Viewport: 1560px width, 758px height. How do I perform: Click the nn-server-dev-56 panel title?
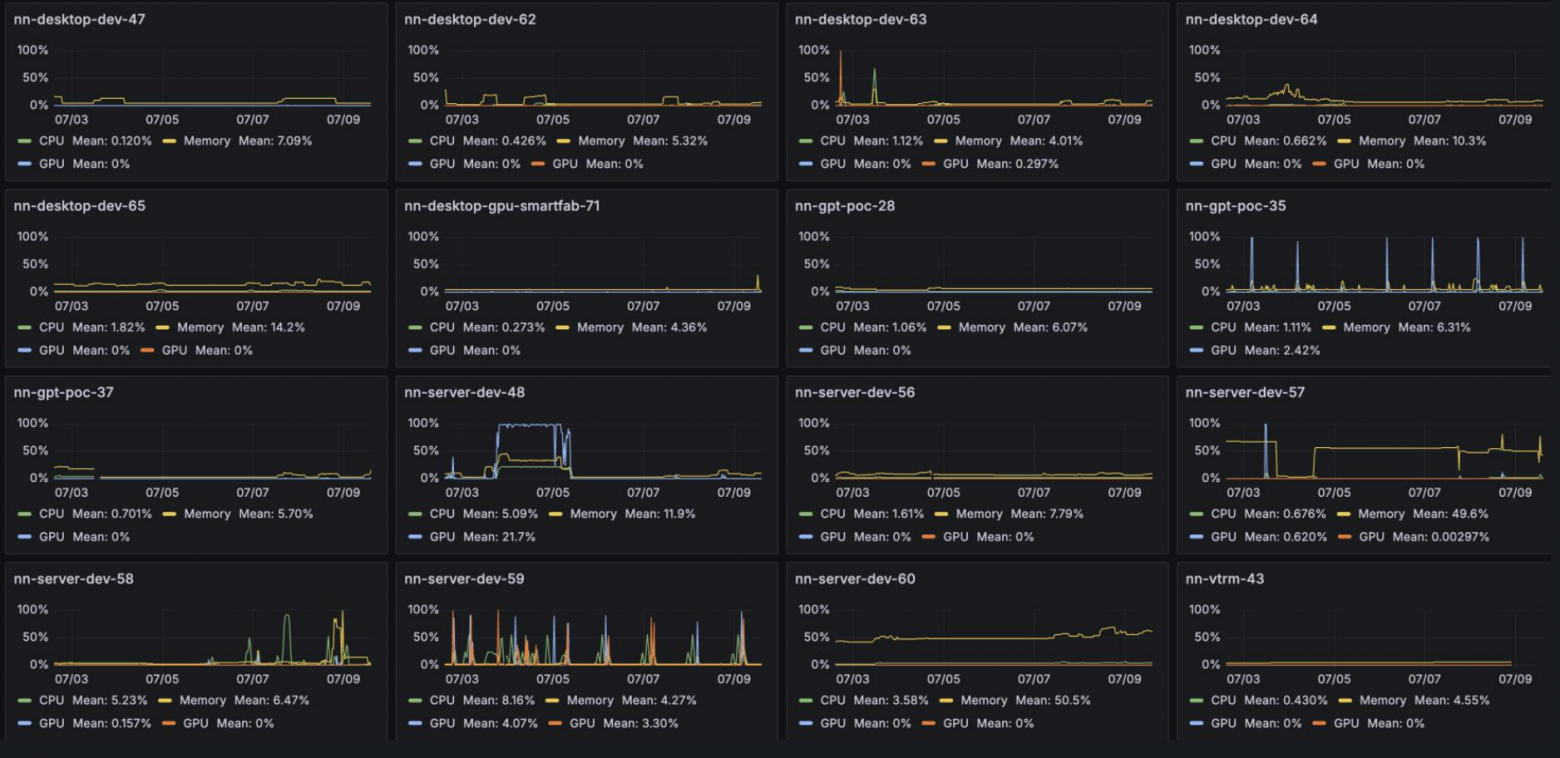(x=854, y=392)
